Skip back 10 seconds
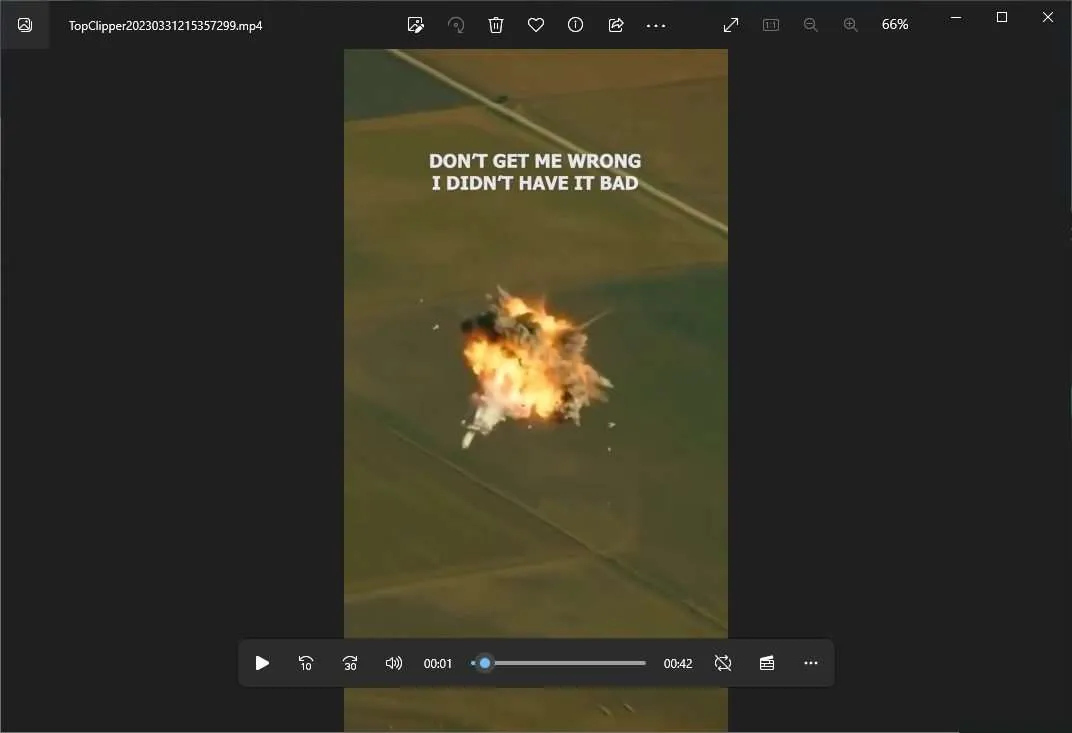The image size is (1072, 733). [306, 663]
